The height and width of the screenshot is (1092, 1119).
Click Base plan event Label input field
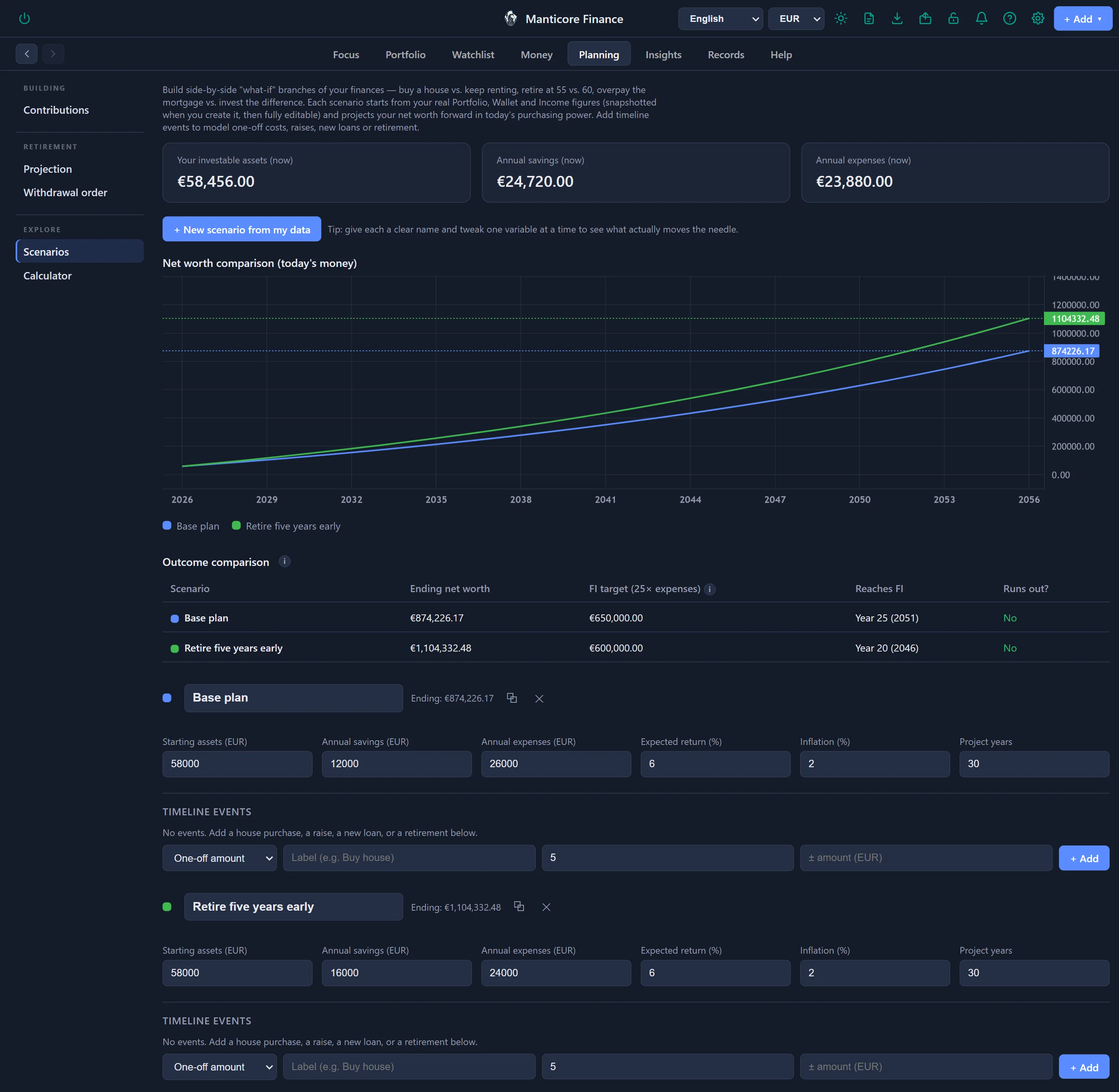pos(409,858)
